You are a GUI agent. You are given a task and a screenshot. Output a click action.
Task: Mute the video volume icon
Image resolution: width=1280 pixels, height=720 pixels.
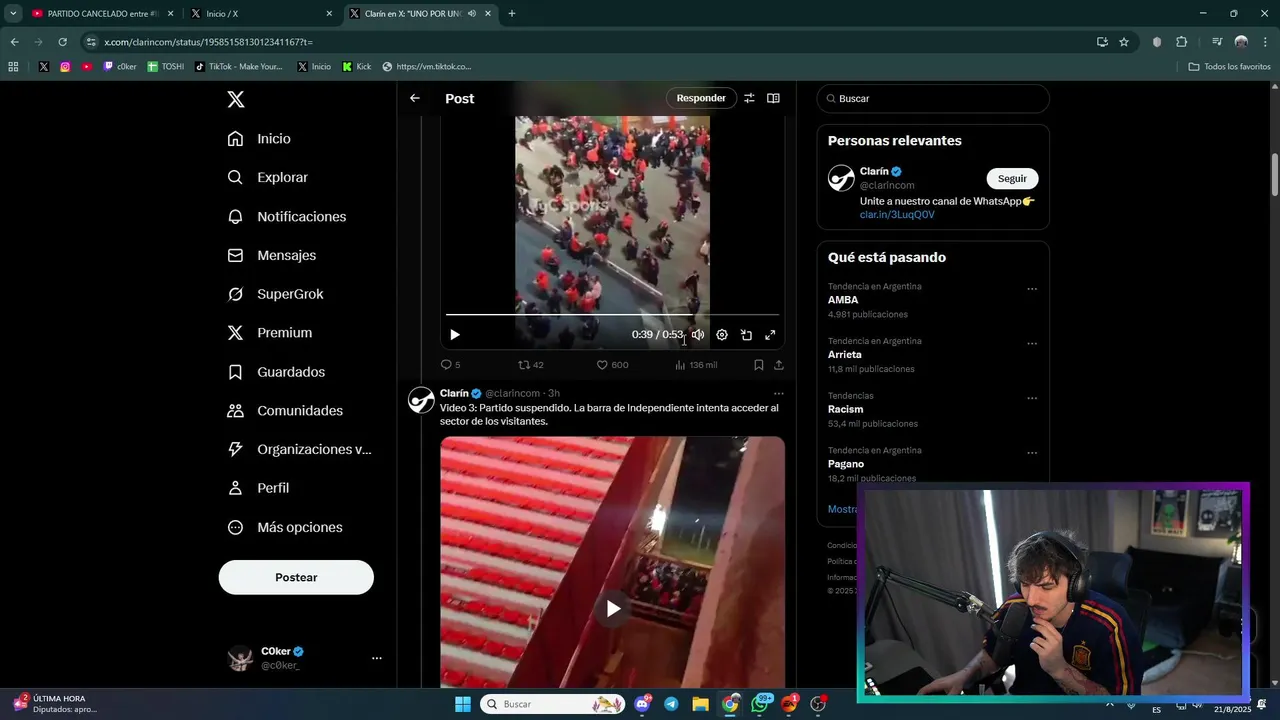[698, 335]
